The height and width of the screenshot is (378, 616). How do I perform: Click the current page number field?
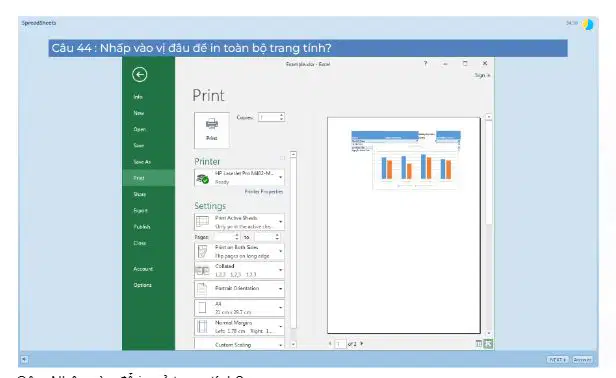point(340,344)
